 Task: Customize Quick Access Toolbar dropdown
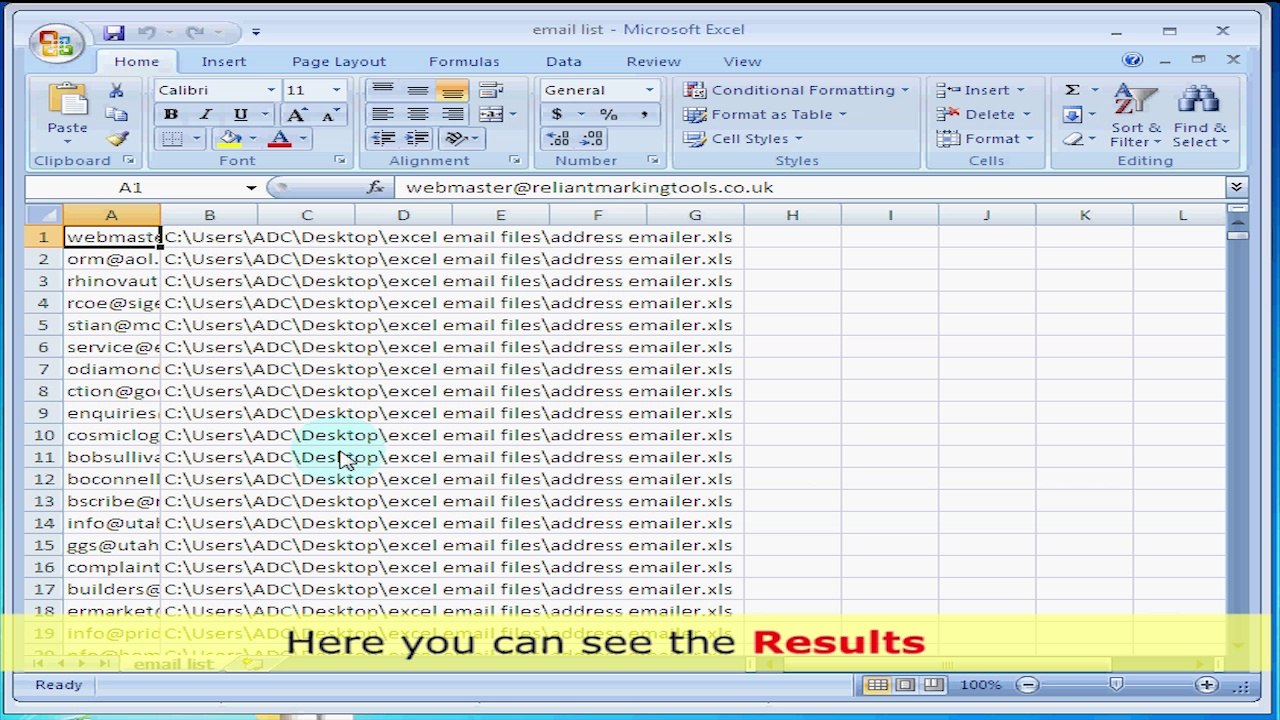tap(256, 32)
